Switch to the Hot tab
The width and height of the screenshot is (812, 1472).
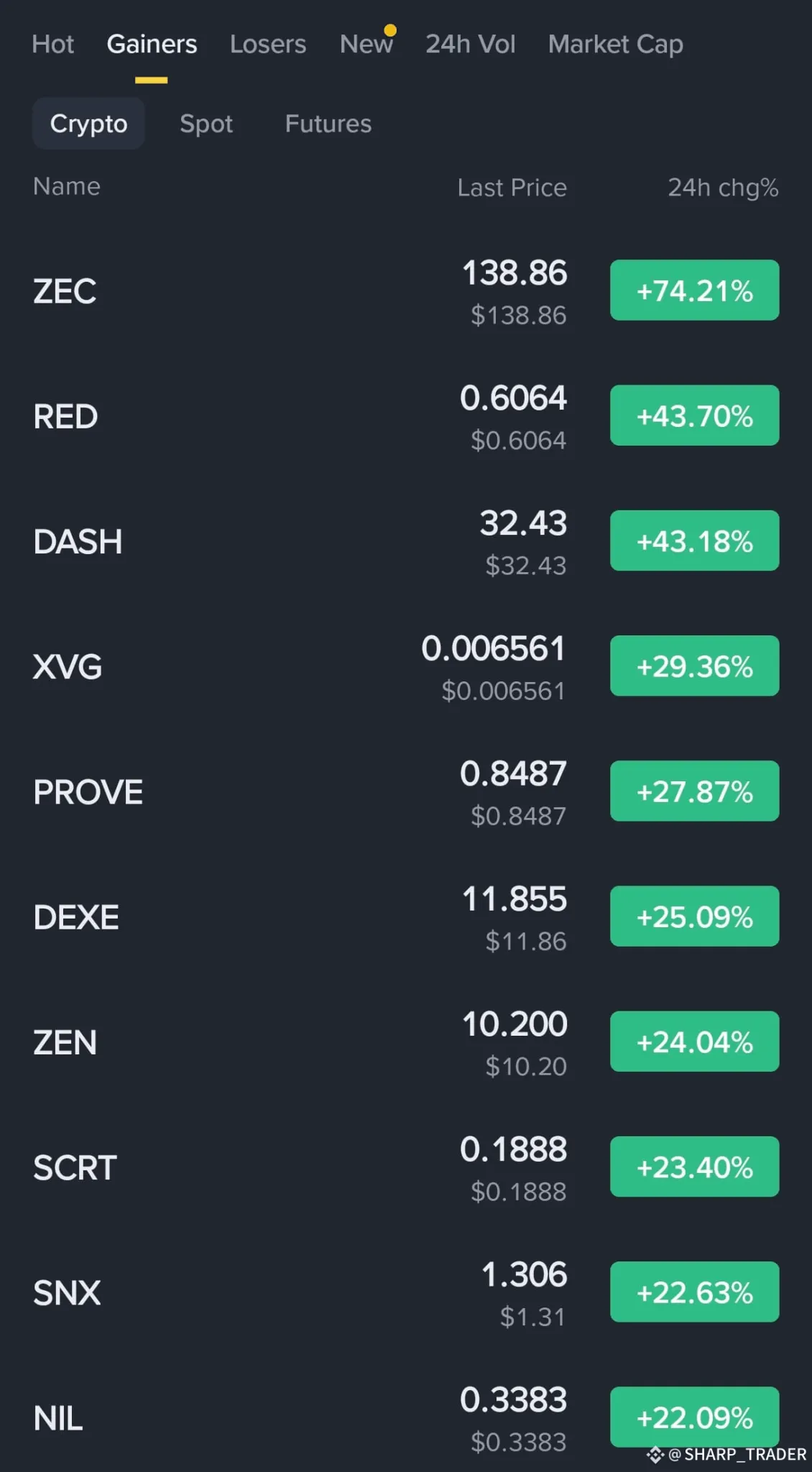coord(53,45)
